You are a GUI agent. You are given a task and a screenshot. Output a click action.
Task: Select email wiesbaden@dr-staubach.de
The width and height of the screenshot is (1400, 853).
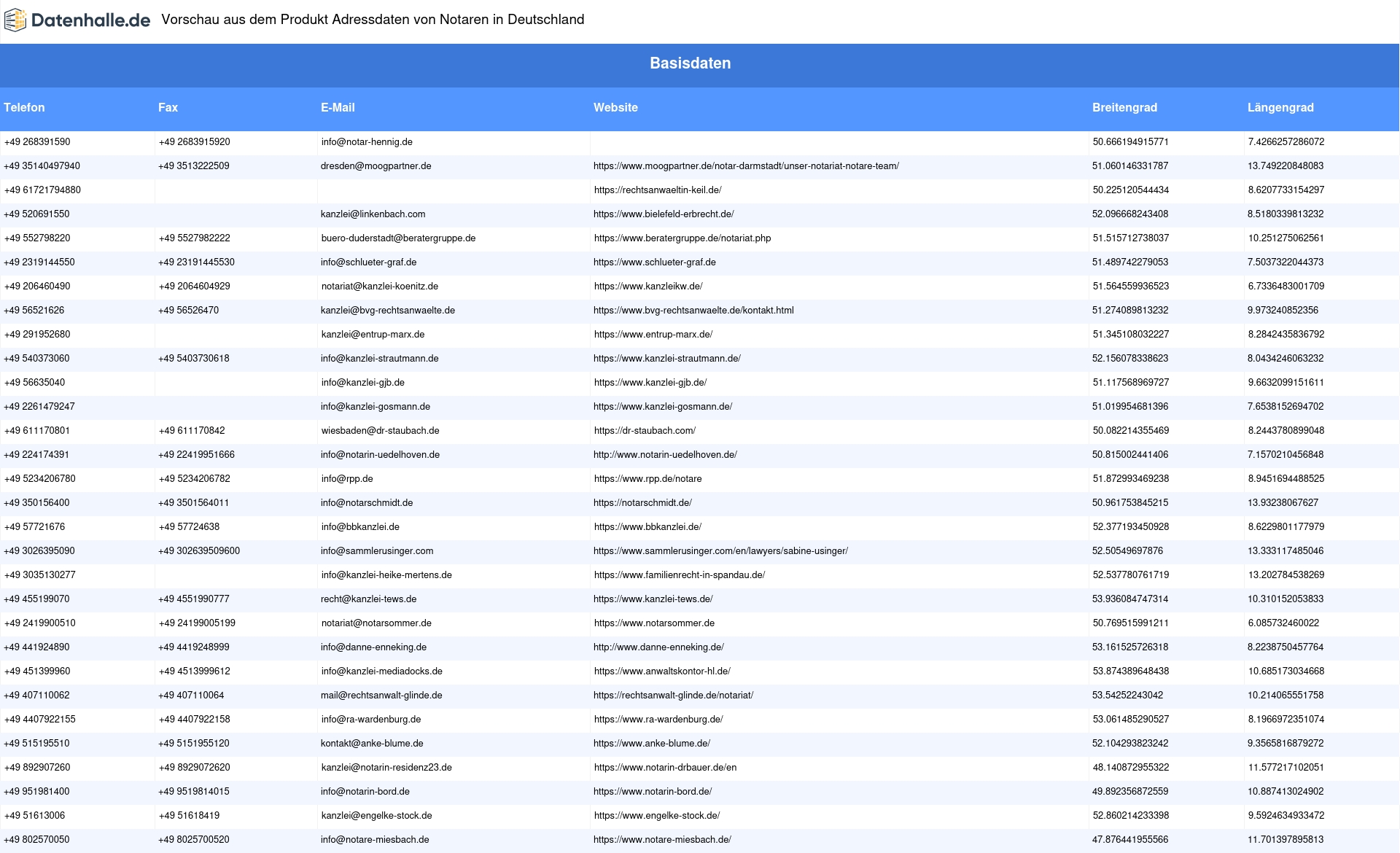click(381, 431)
